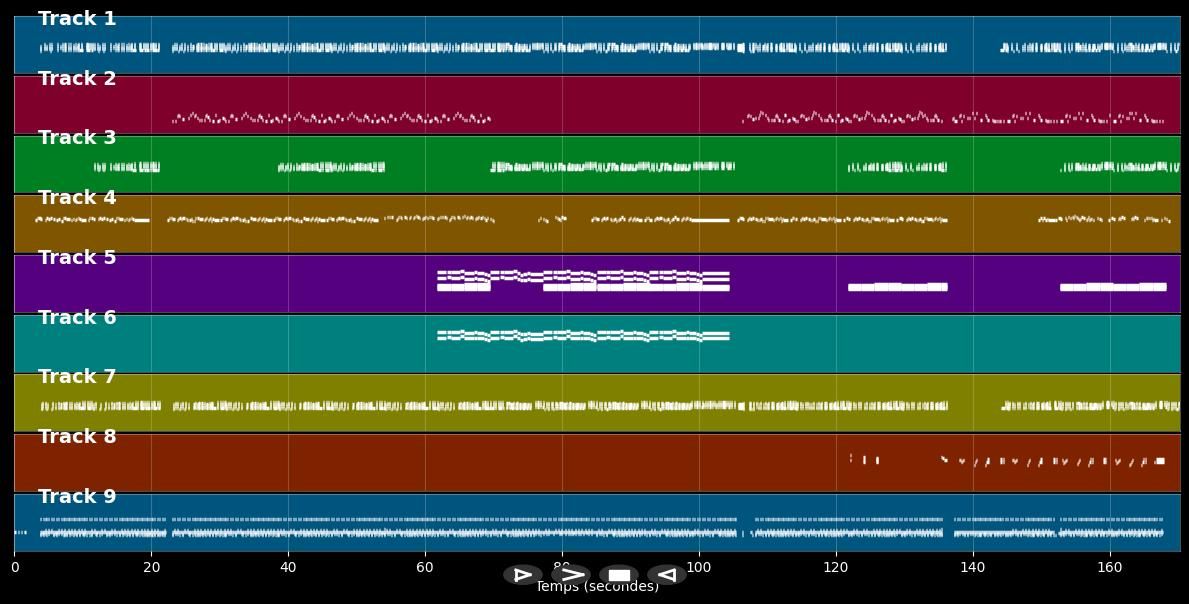Click the Track 6 label

77,318
